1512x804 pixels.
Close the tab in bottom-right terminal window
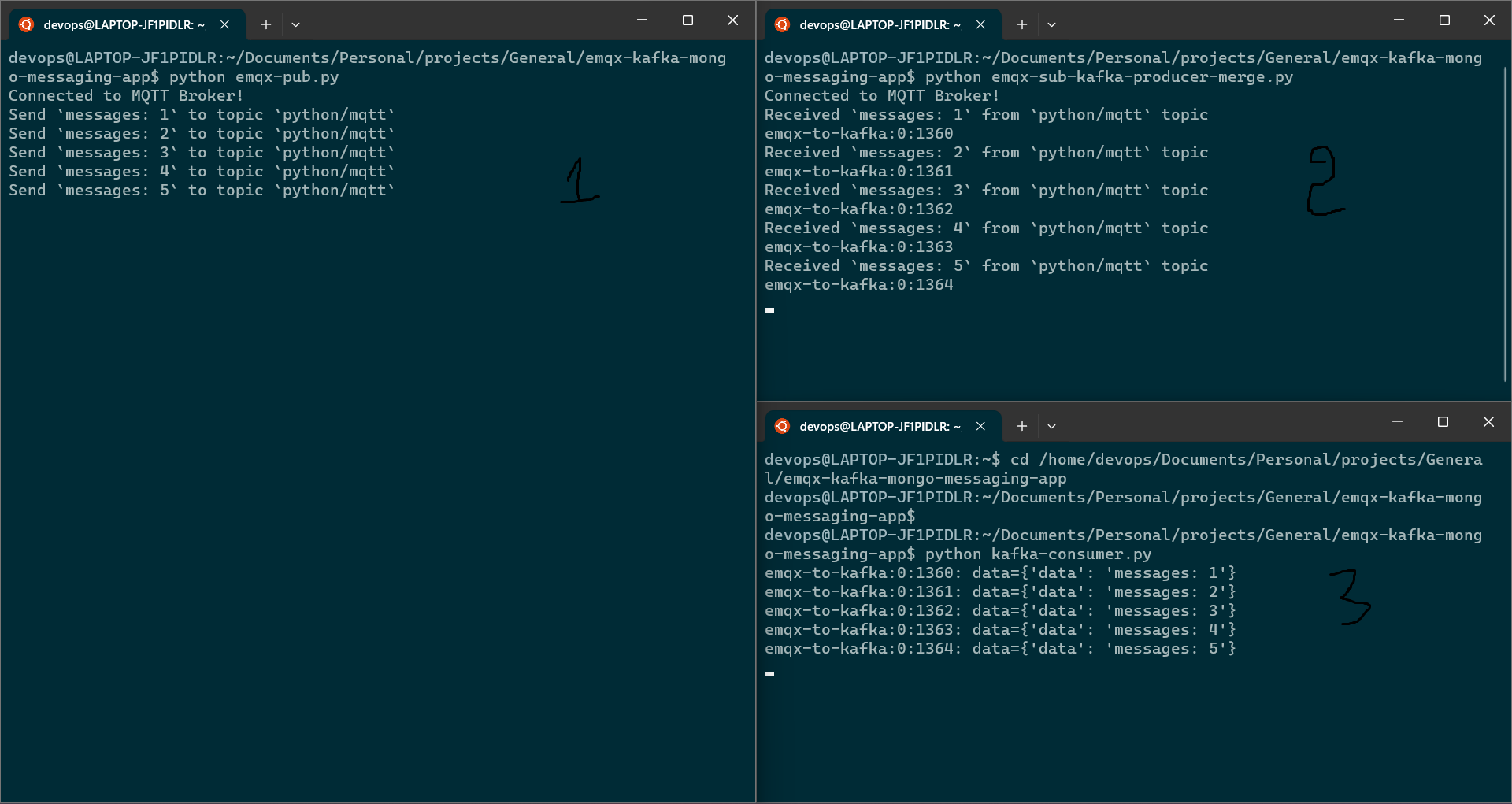coord(981,426)
